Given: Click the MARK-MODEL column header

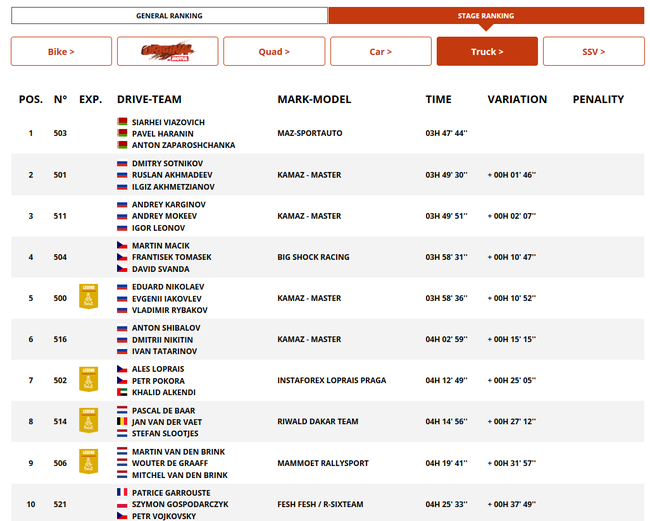Looking at the screenshot, I should click(314, 99).
